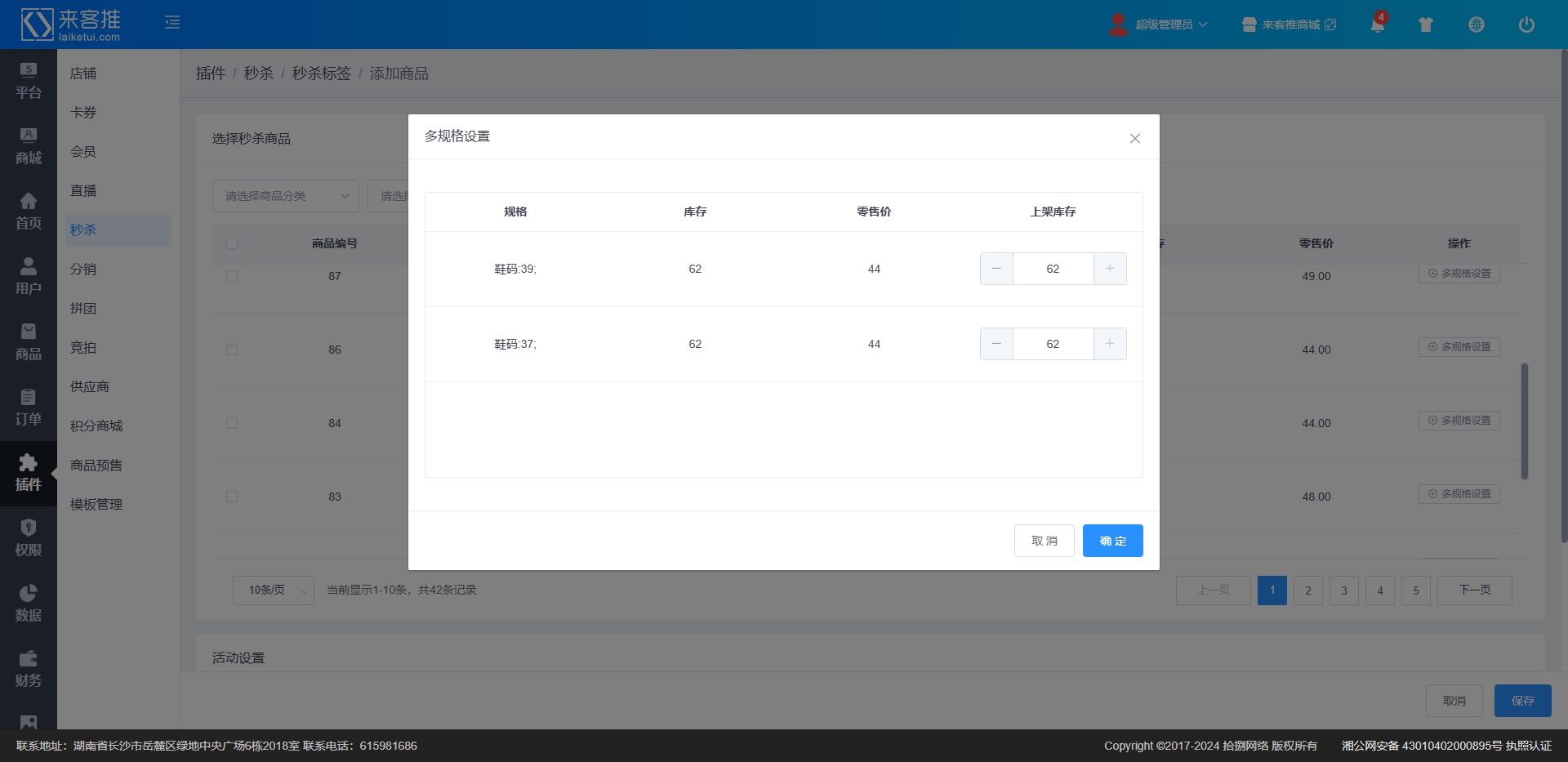Open the 首页 home section
Image resolution: width=1568 pixels, height=762 pixels.
click(x=29, y=212)
